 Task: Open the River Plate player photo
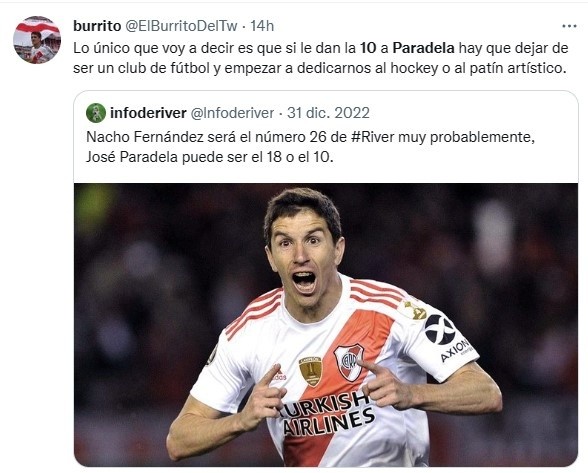tap(326, 324)
